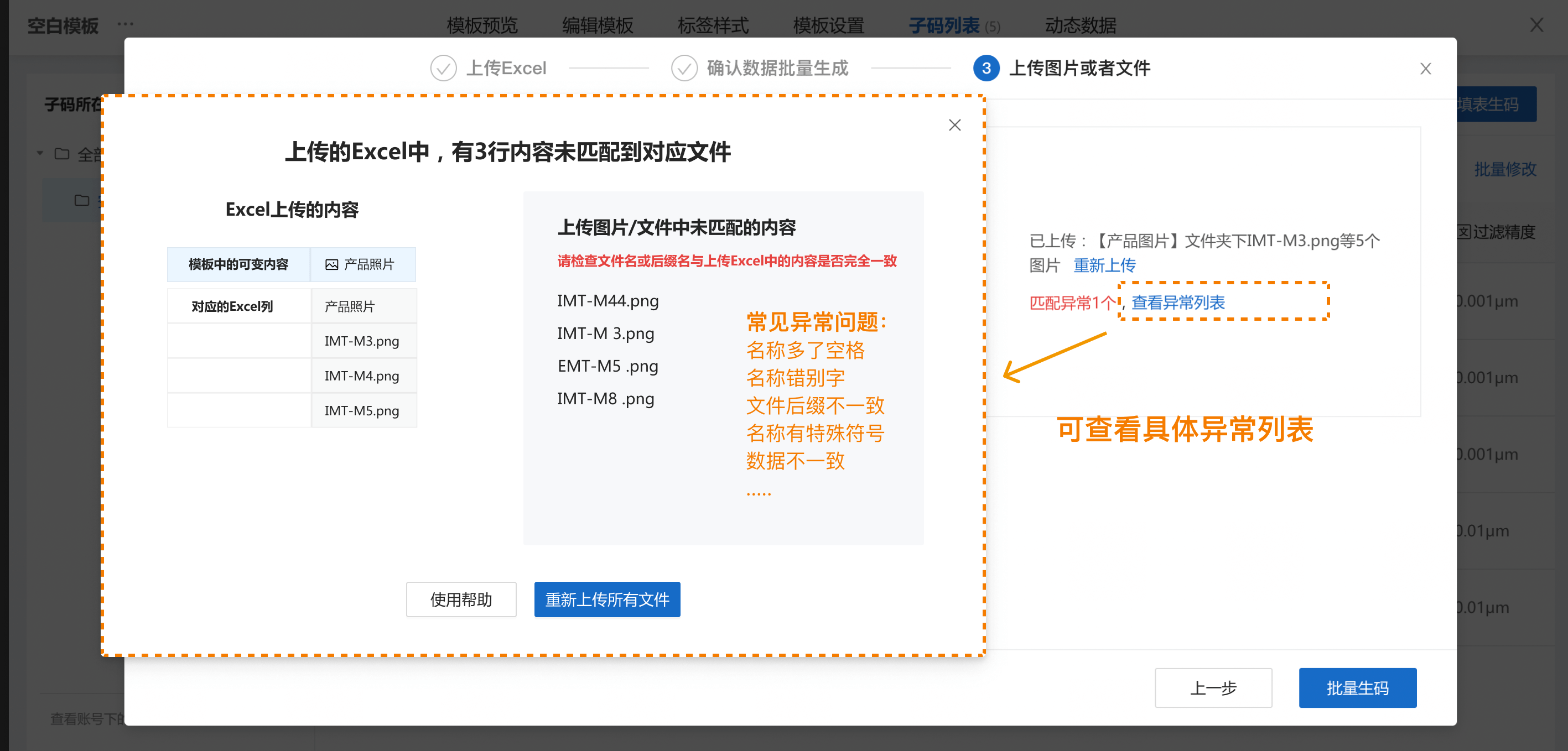The image size is (1568, 751).
Task: Close the upload wizard dialog
Action: pyautogui.click(x=1426, y=69)
